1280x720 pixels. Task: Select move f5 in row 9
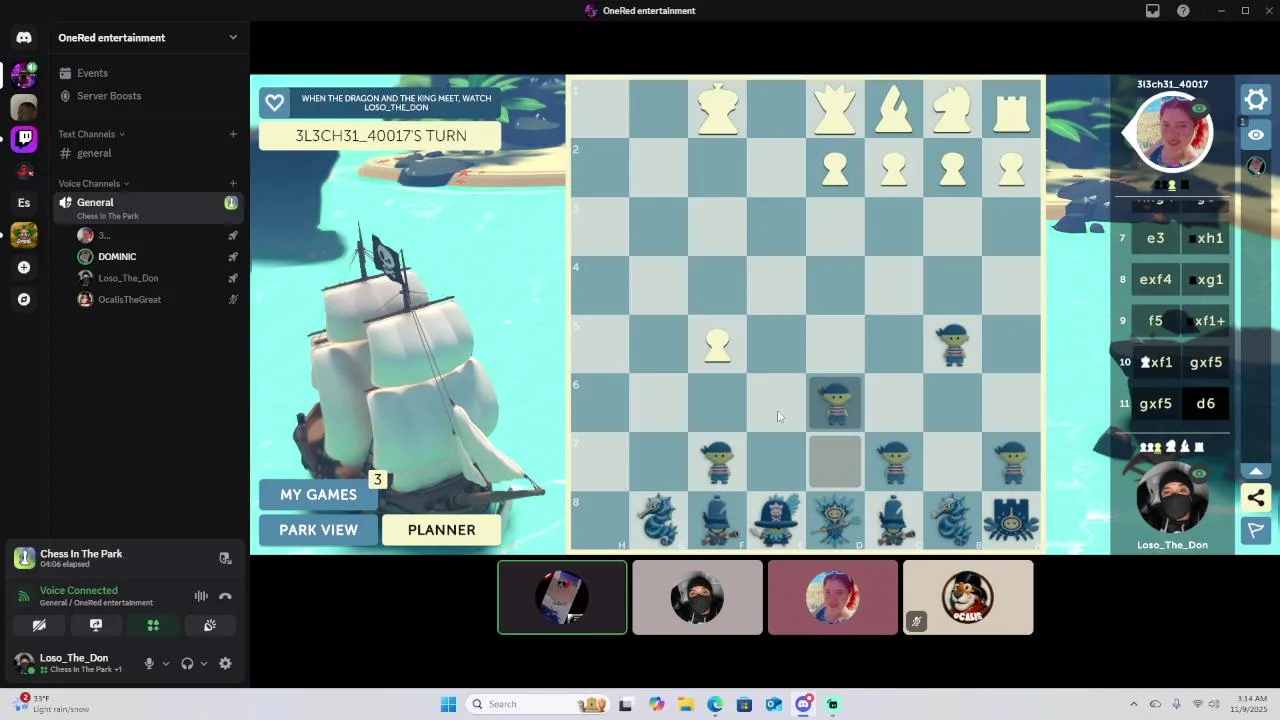point(1155,321)
